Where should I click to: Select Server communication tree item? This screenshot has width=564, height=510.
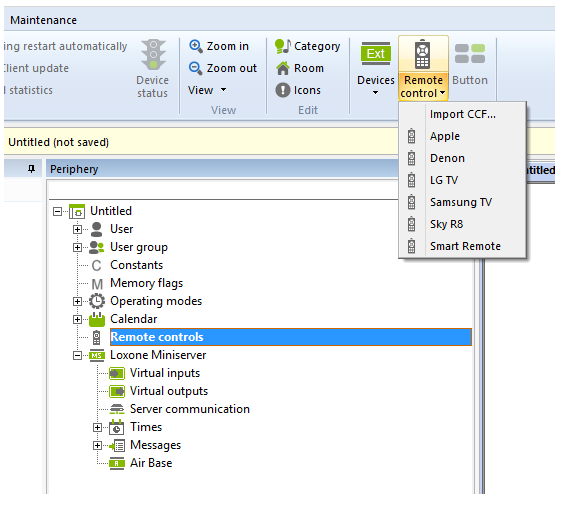(x=190, y=409)
